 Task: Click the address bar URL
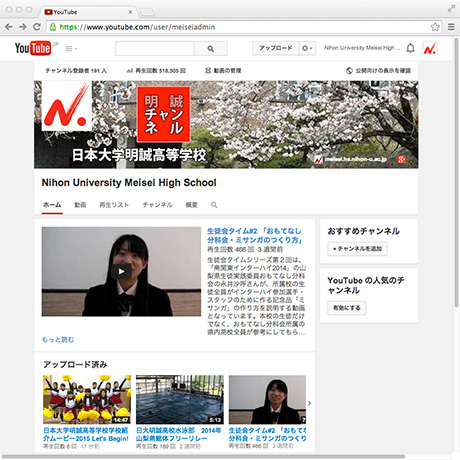click(137, 27)
